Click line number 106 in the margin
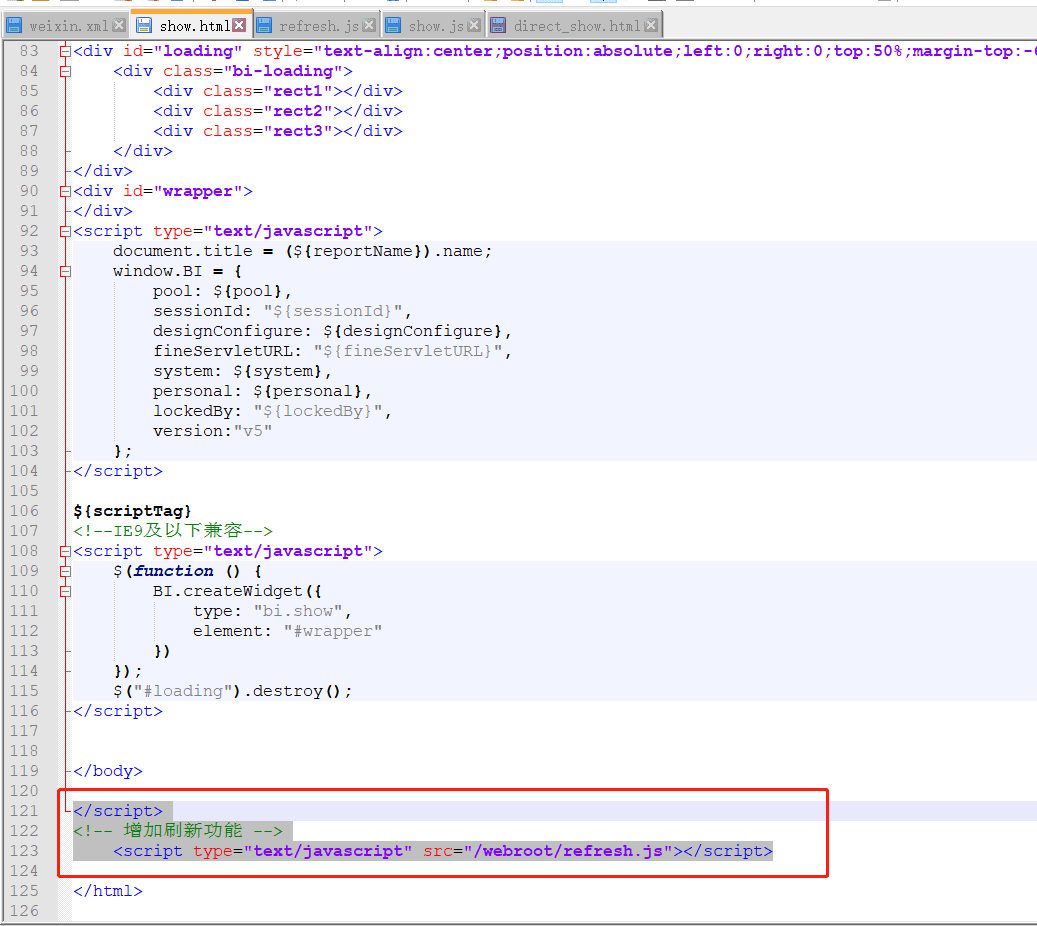 [24, 511]
